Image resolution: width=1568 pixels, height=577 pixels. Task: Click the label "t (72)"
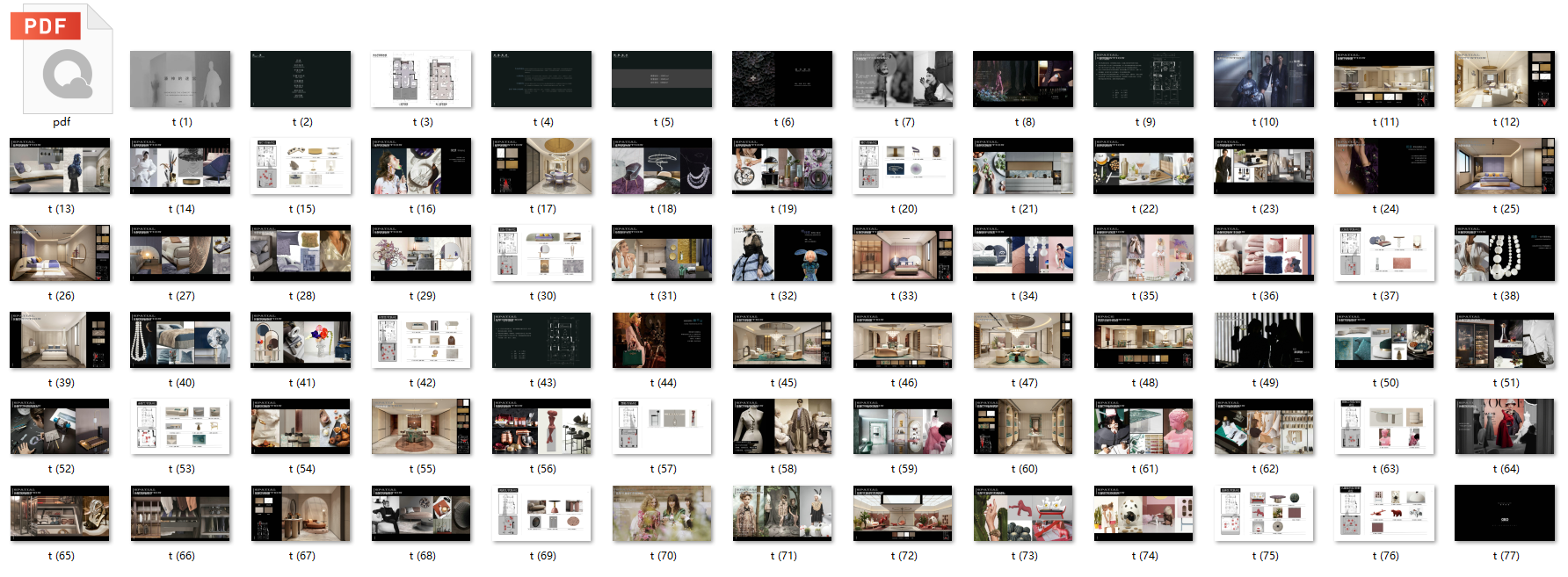(904, 556)
